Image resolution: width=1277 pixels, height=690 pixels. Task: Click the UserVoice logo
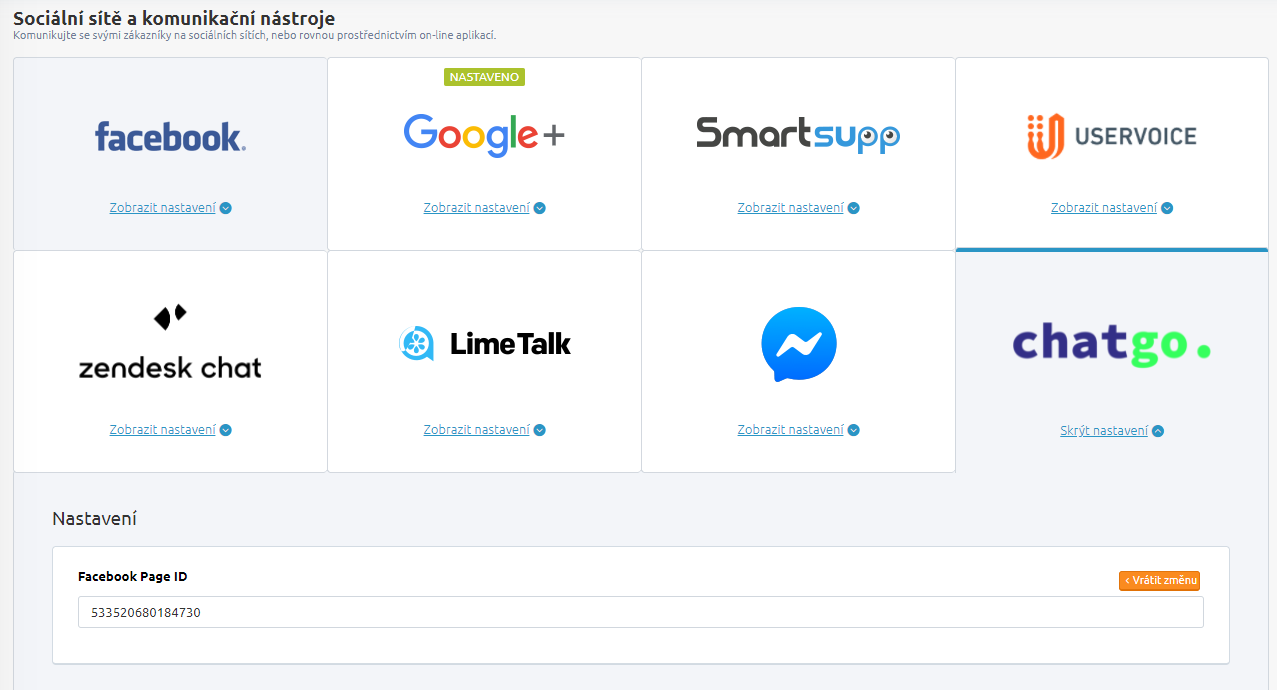[1111, 136]
